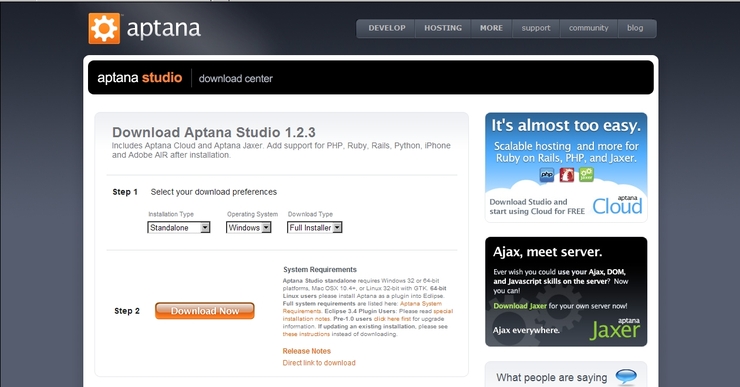Open the Release Notes link
This screenshot has height=387, width=740.
point(306,351)
